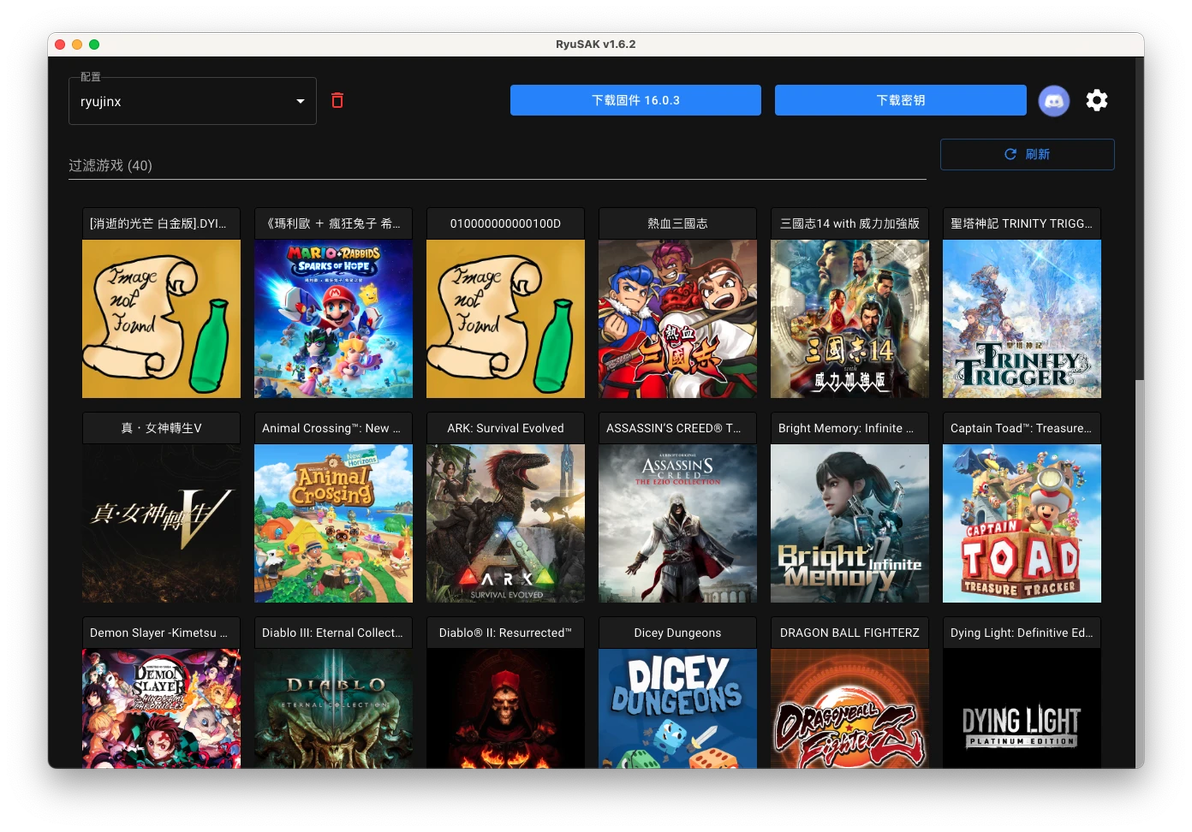Select Captain Toad Treasure Tracker cover
Viewport: 1192px width, 832px height.
pos(1022,523)
